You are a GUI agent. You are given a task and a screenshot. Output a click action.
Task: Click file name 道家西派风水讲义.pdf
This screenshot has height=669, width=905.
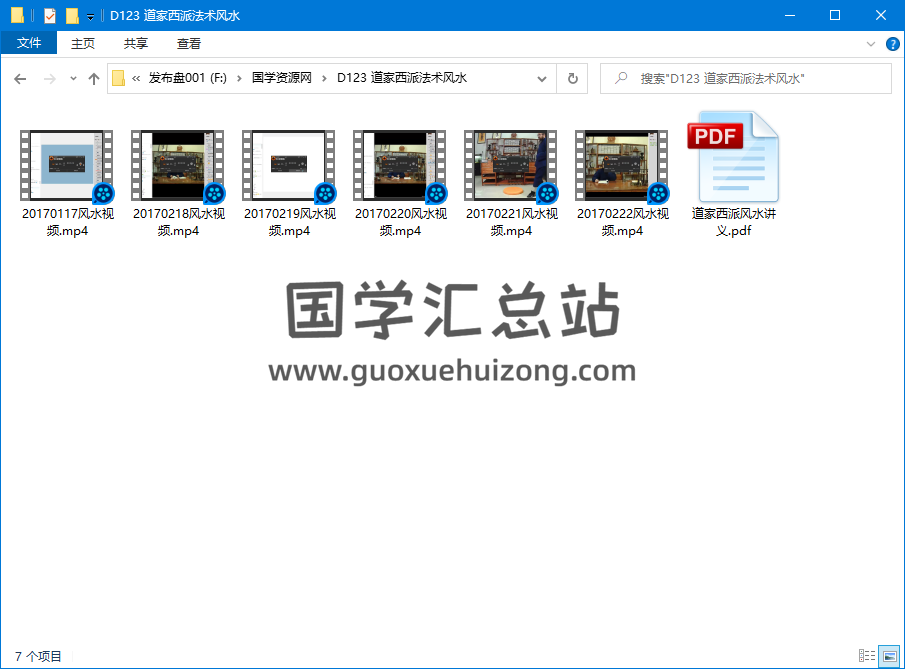(734, 222)
